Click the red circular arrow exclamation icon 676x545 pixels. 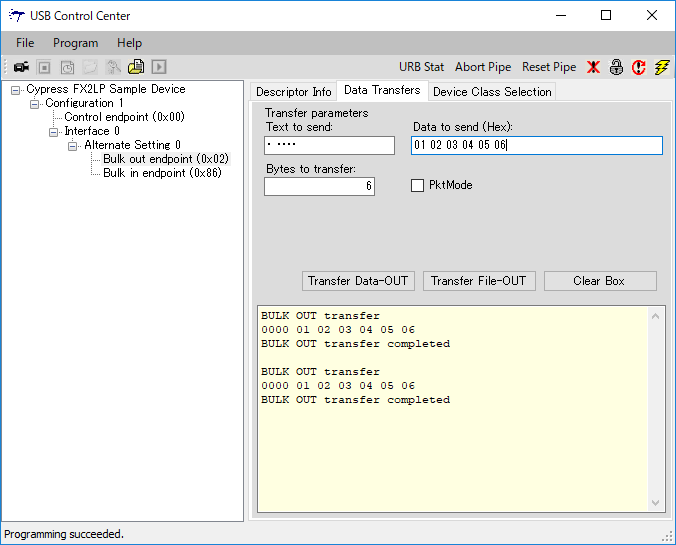638,67
